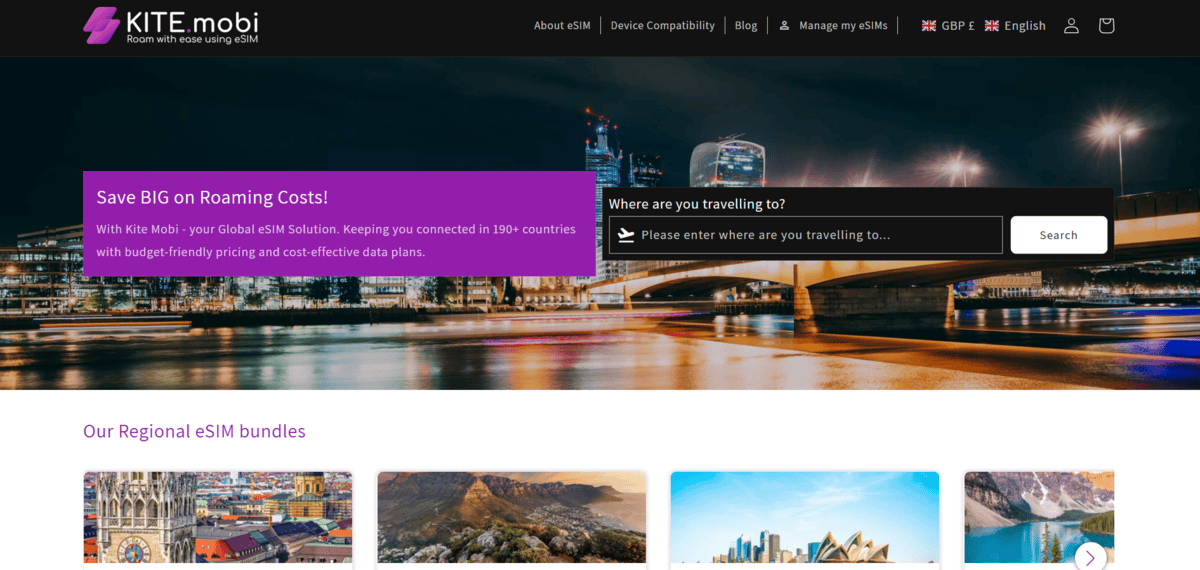Click the KITE.mobi logo
This screenshot has height=570, width=1200.
pyautogui.click(x=170, y=26)
